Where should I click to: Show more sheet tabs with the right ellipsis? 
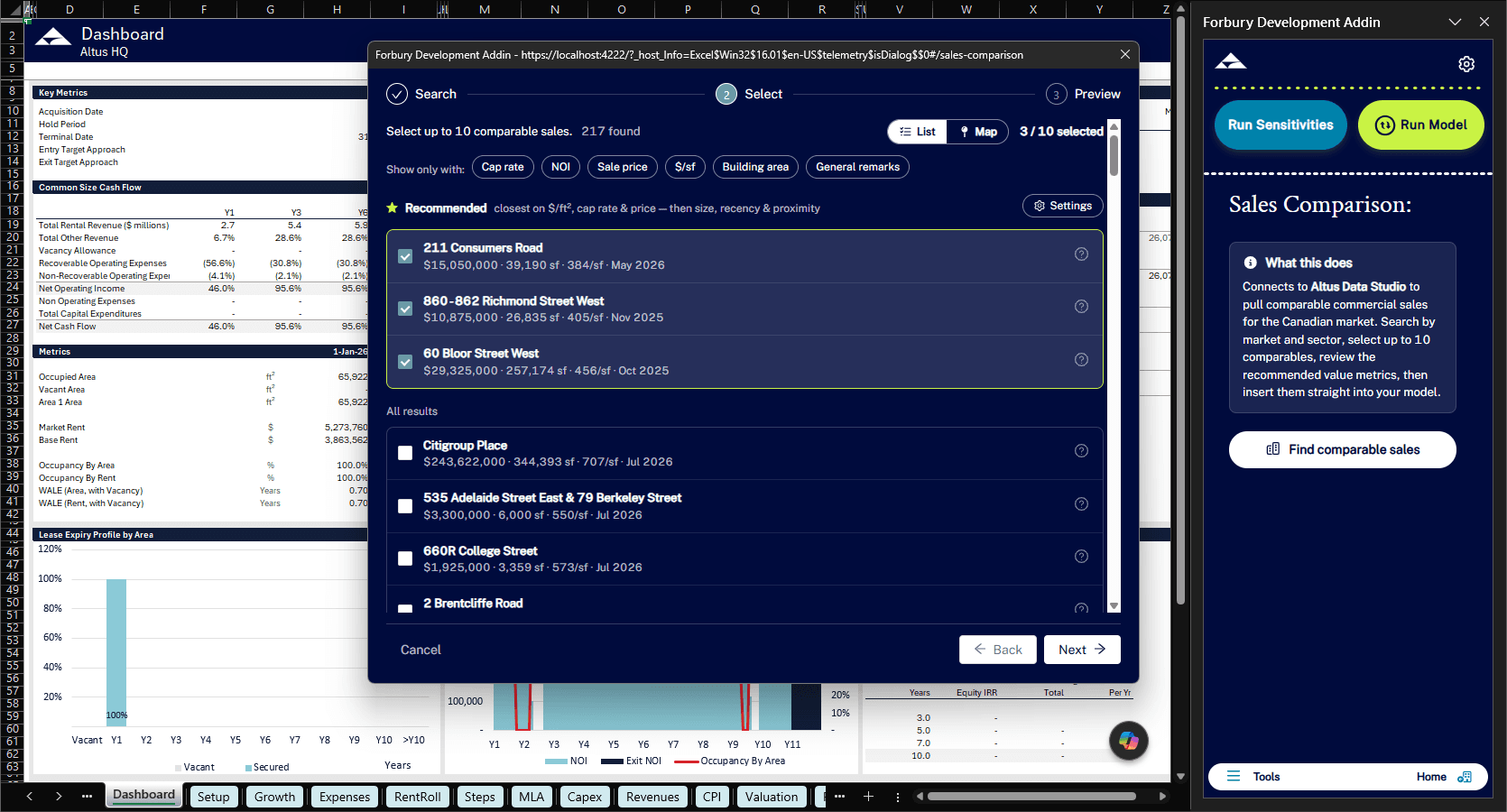tap(839, 796)
